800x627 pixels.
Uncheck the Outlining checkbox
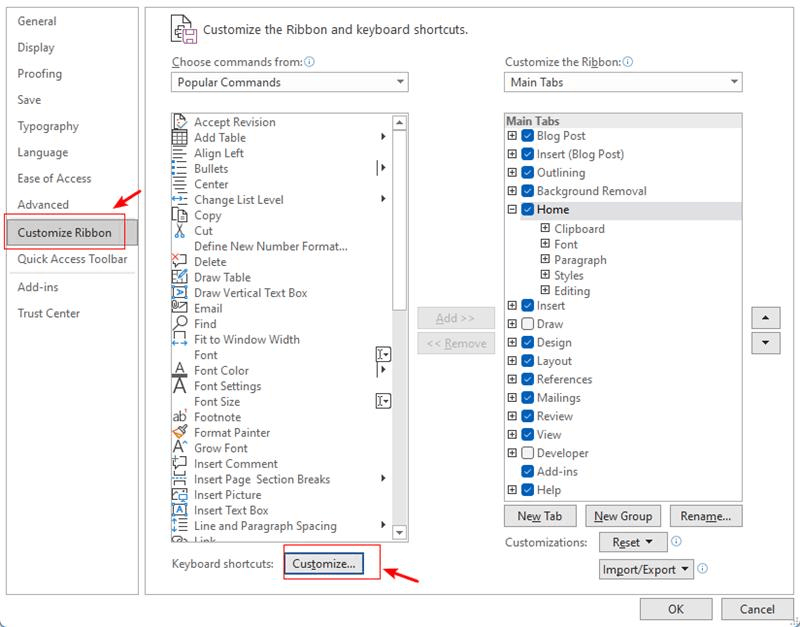[528, 172]
